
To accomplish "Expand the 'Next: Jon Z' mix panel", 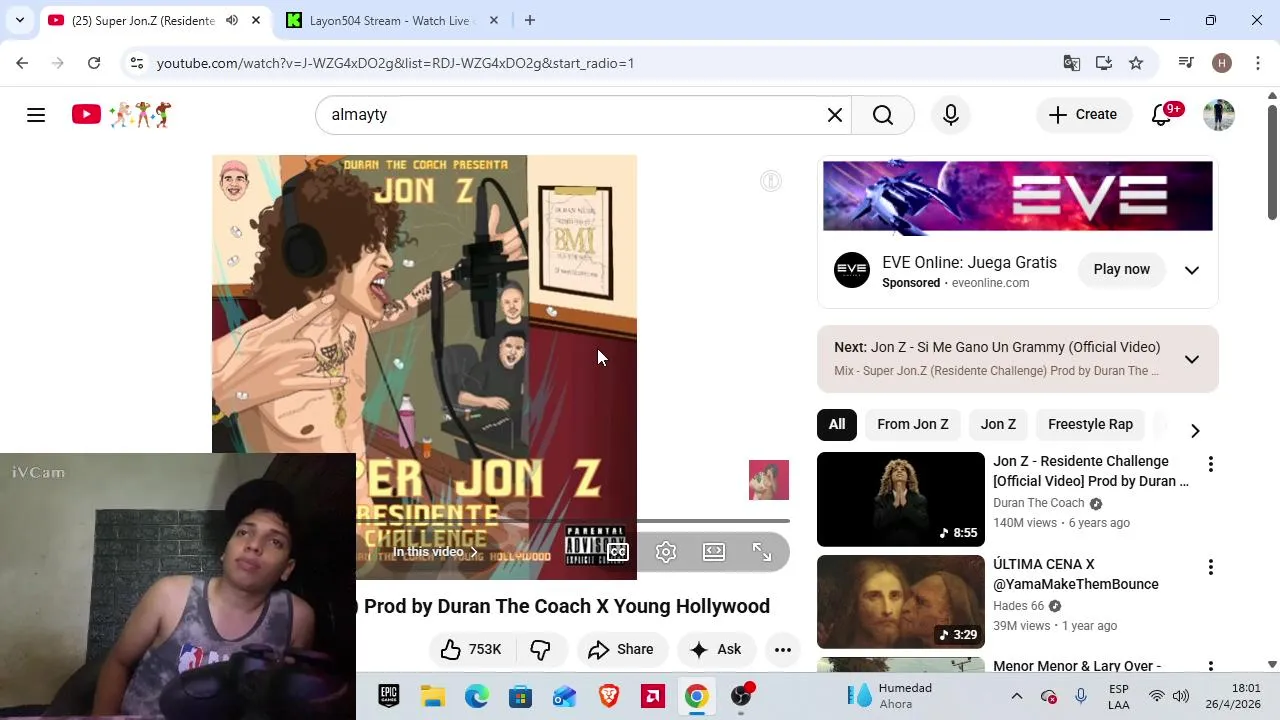I will point(1192,359).
